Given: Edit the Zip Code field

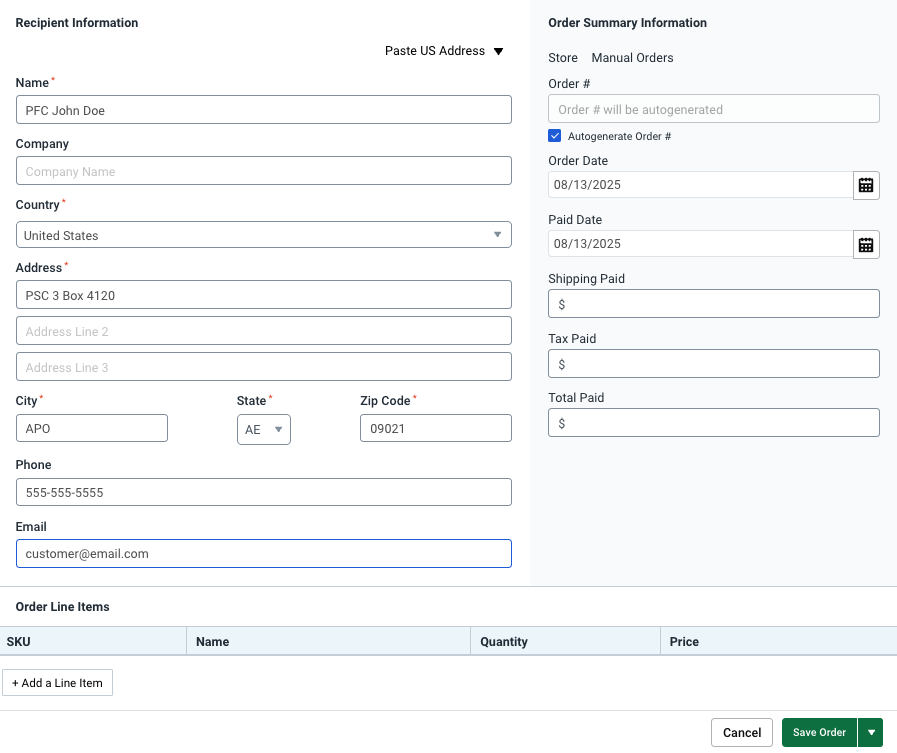Looking at the screenshot, I should click(x=435, y=428).
